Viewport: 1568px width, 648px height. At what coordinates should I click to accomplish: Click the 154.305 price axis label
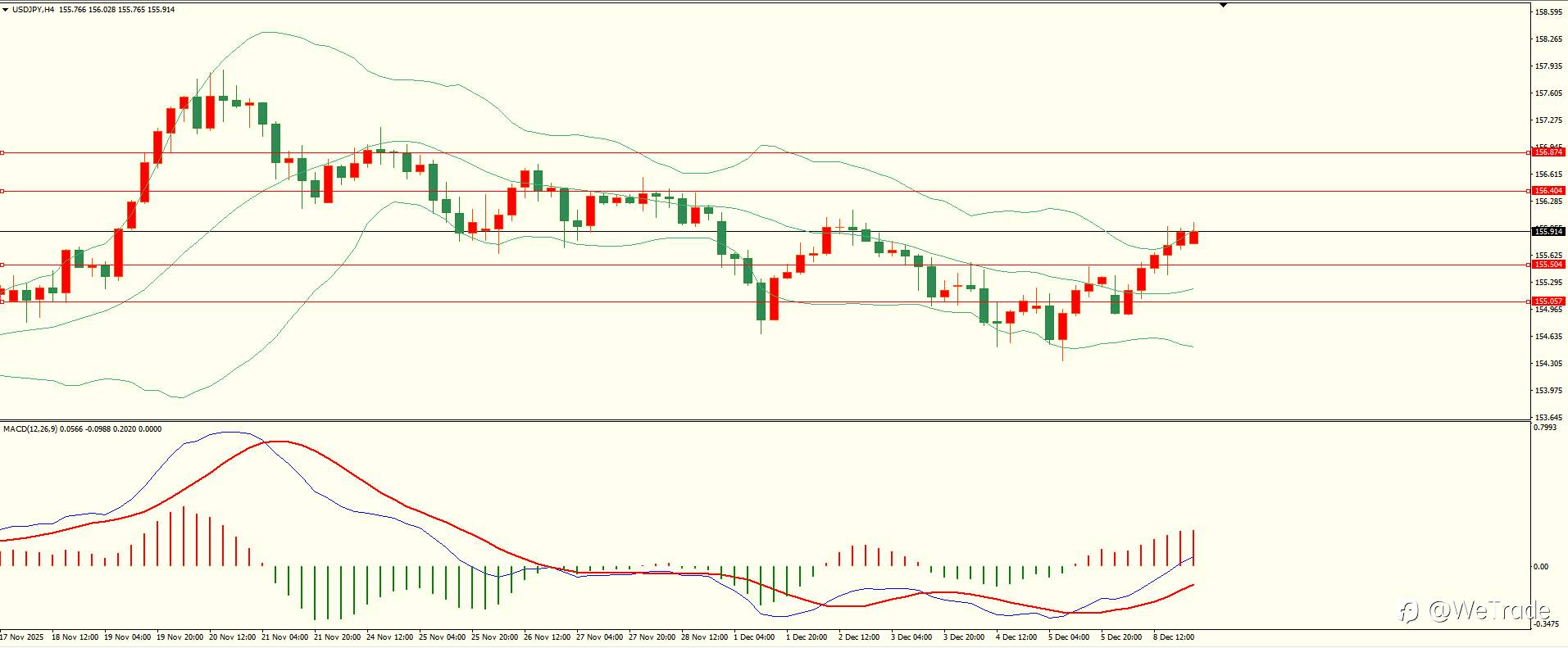1548,364
